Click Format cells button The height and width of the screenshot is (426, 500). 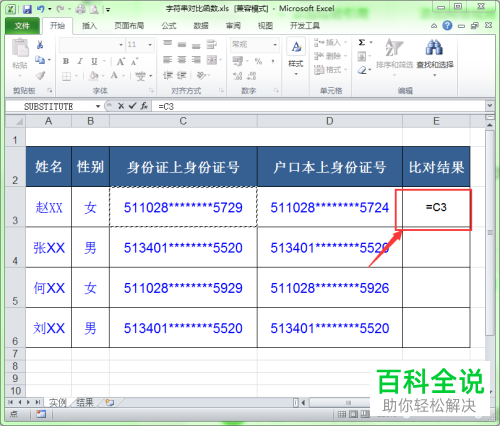click(x=330, y=70)
